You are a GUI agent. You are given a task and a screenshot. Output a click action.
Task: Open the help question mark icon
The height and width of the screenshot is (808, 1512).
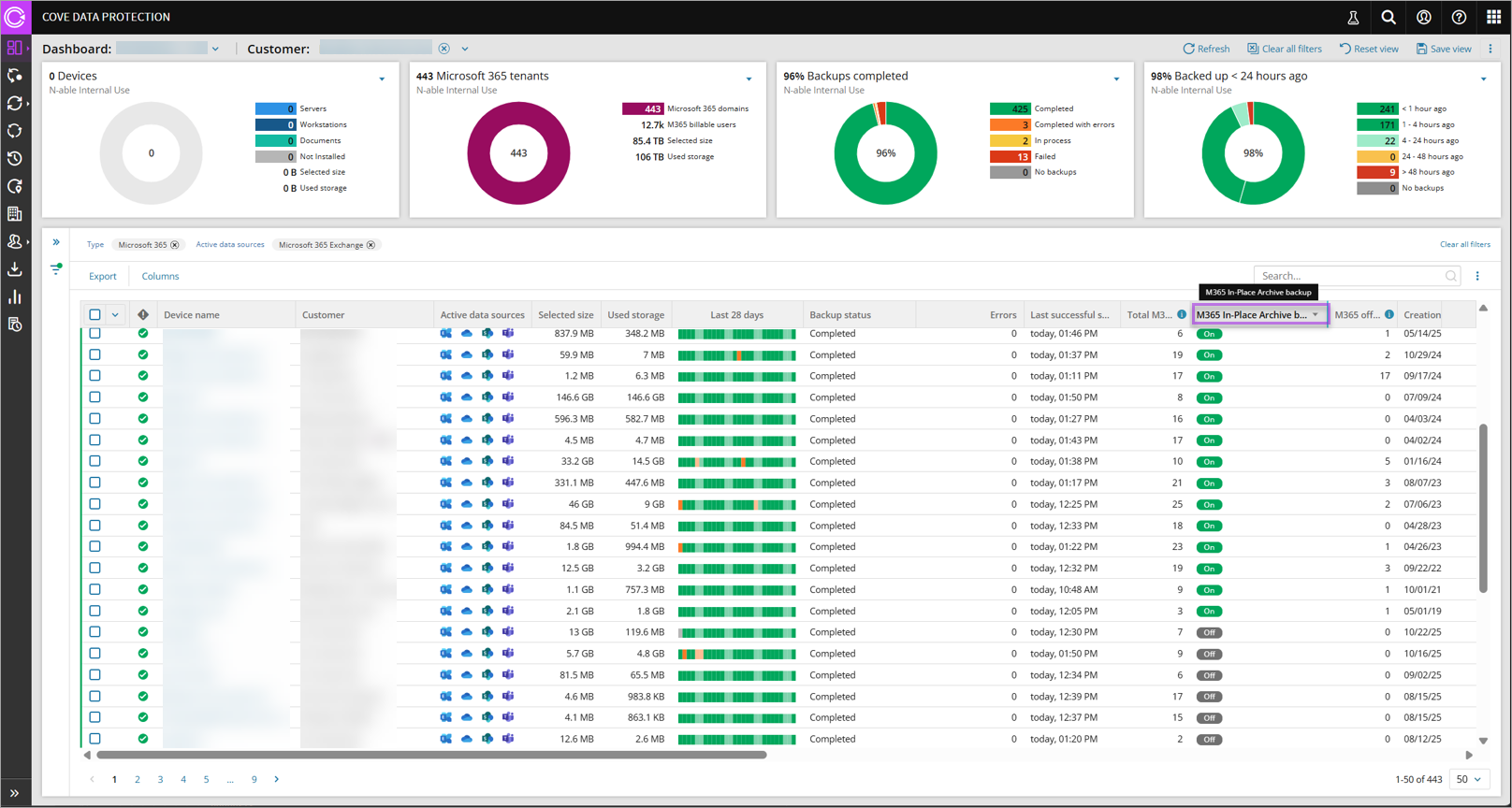coord(1459,18)
